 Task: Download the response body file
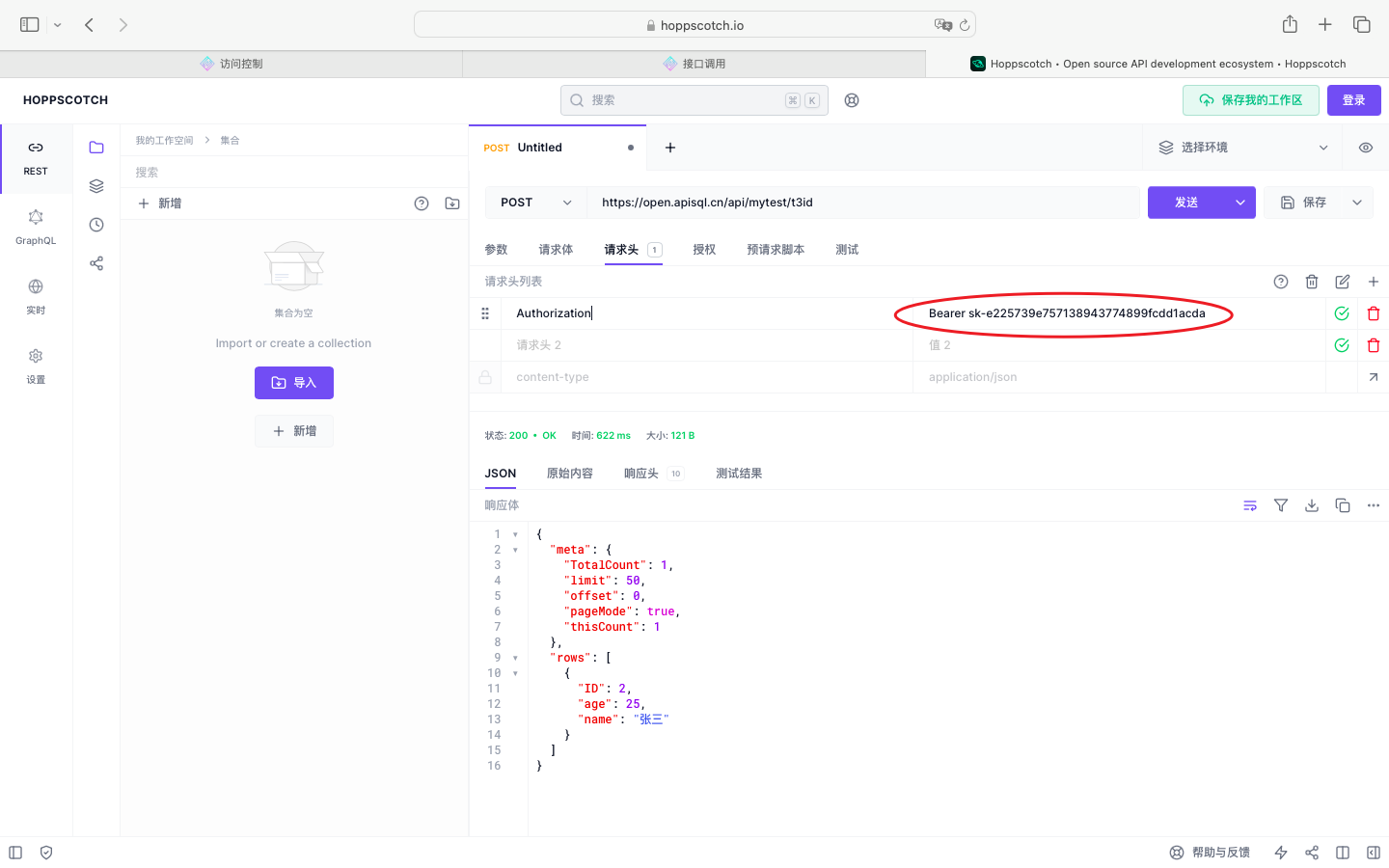coord(1312,505)
